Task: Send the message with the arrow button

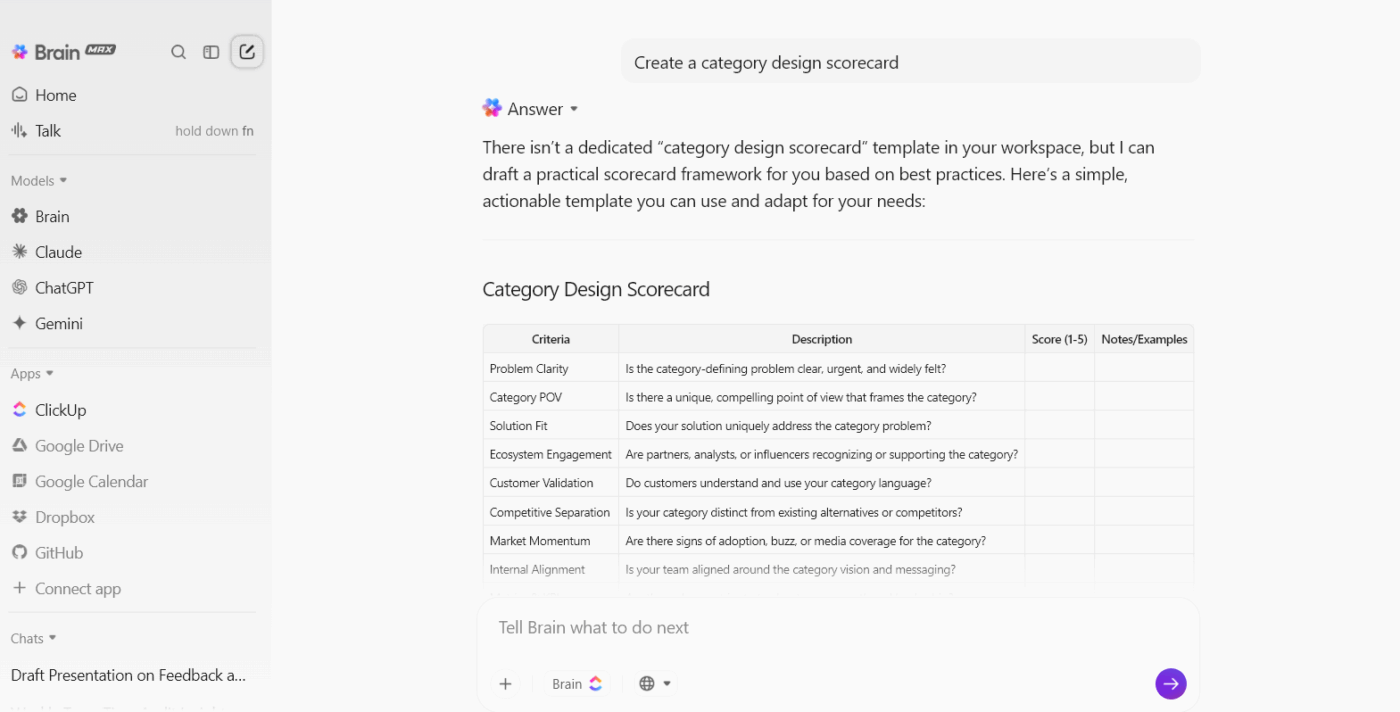Action: (x=1170, y=683)
